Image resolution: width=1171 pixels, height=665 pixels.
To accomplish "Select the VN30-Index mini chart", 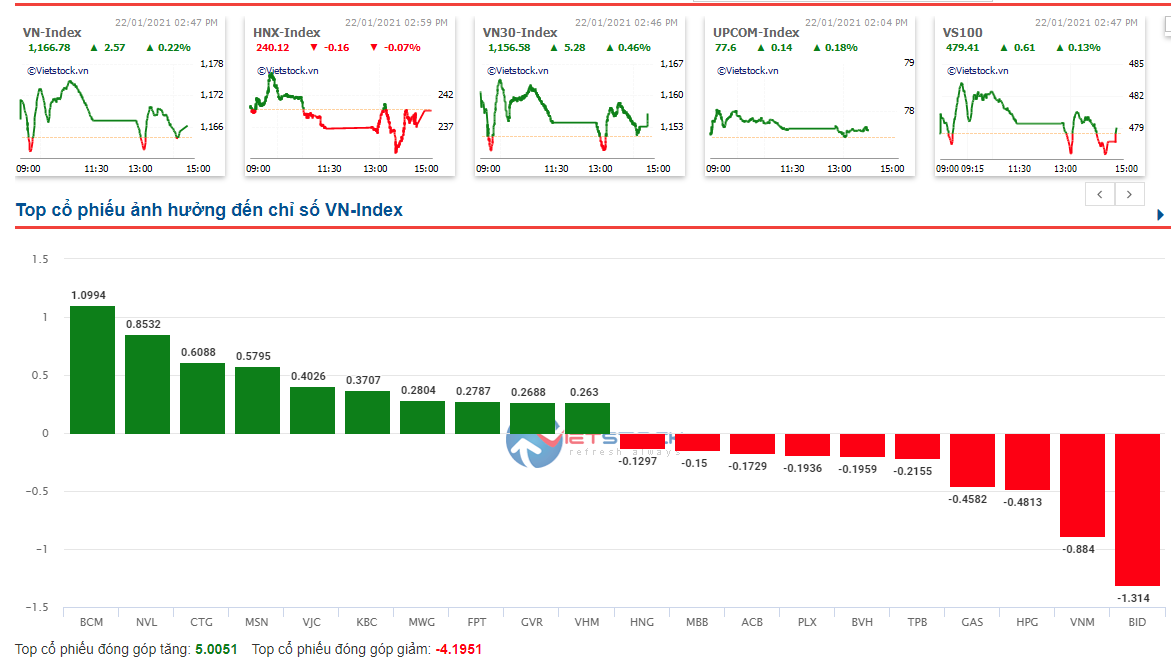I will click(565, 115).
